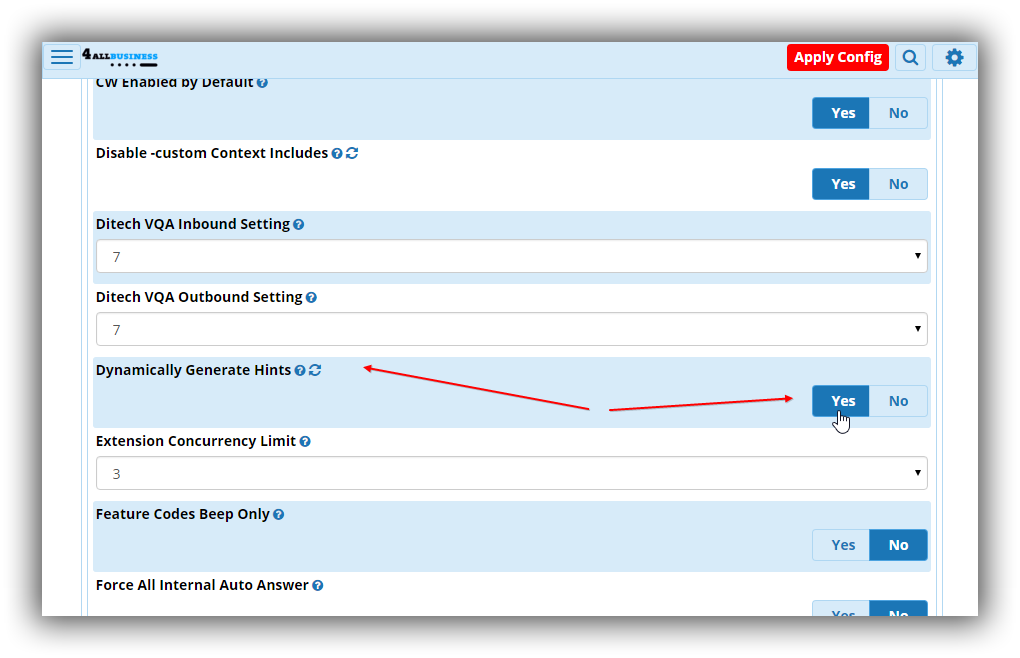
Task: Click reset icon next to Dynamically Generate Hints
Action: [x=315, y=370]
